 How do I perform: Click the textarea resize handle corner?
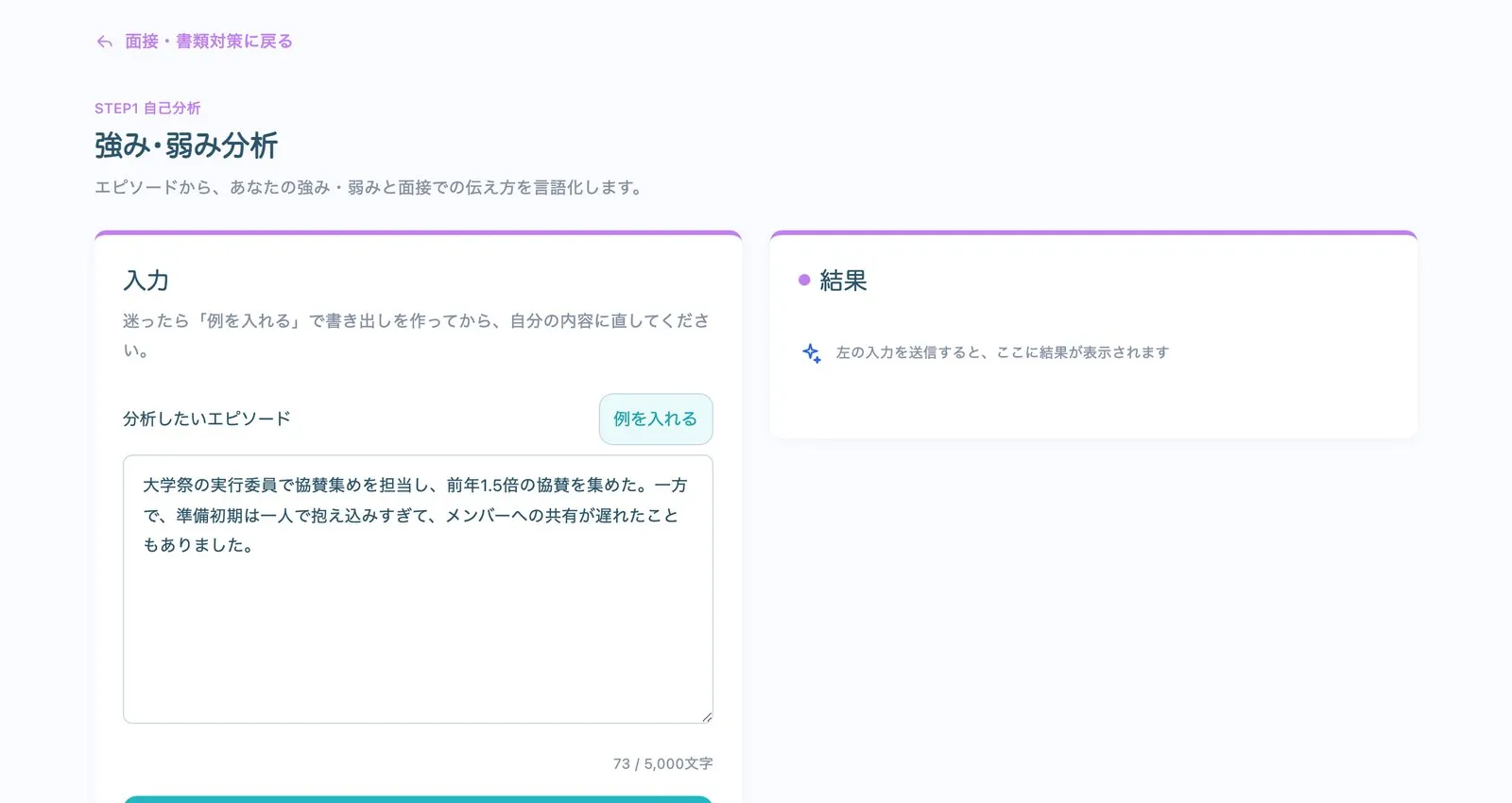pyautogui.click(x=707, y=717)
